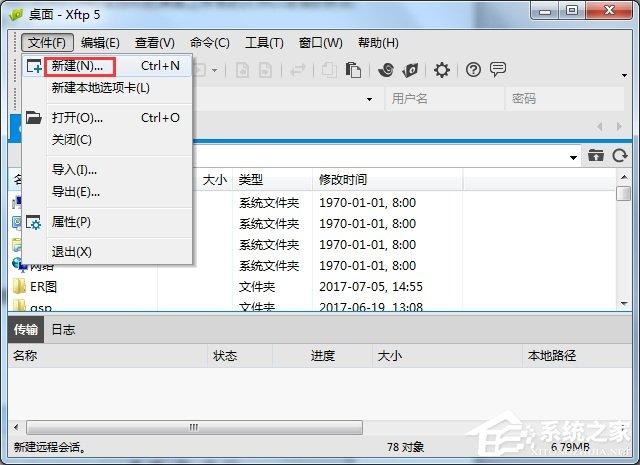Click the 用户名 input field
The width and height of the screenshot is (640, 465).
click(444, 98)
